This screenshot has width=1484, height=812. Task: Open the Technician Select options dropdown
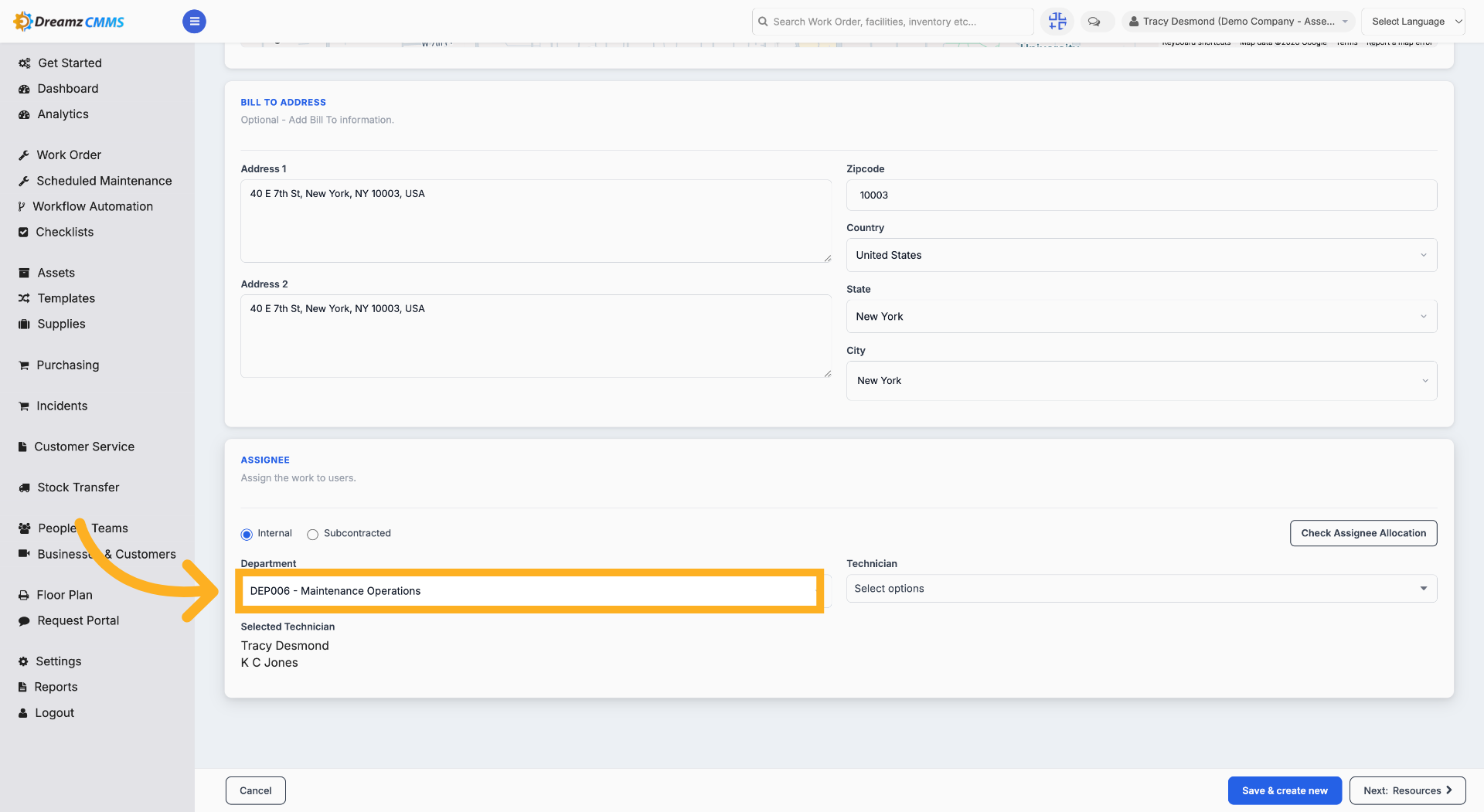pos(1142,589)
